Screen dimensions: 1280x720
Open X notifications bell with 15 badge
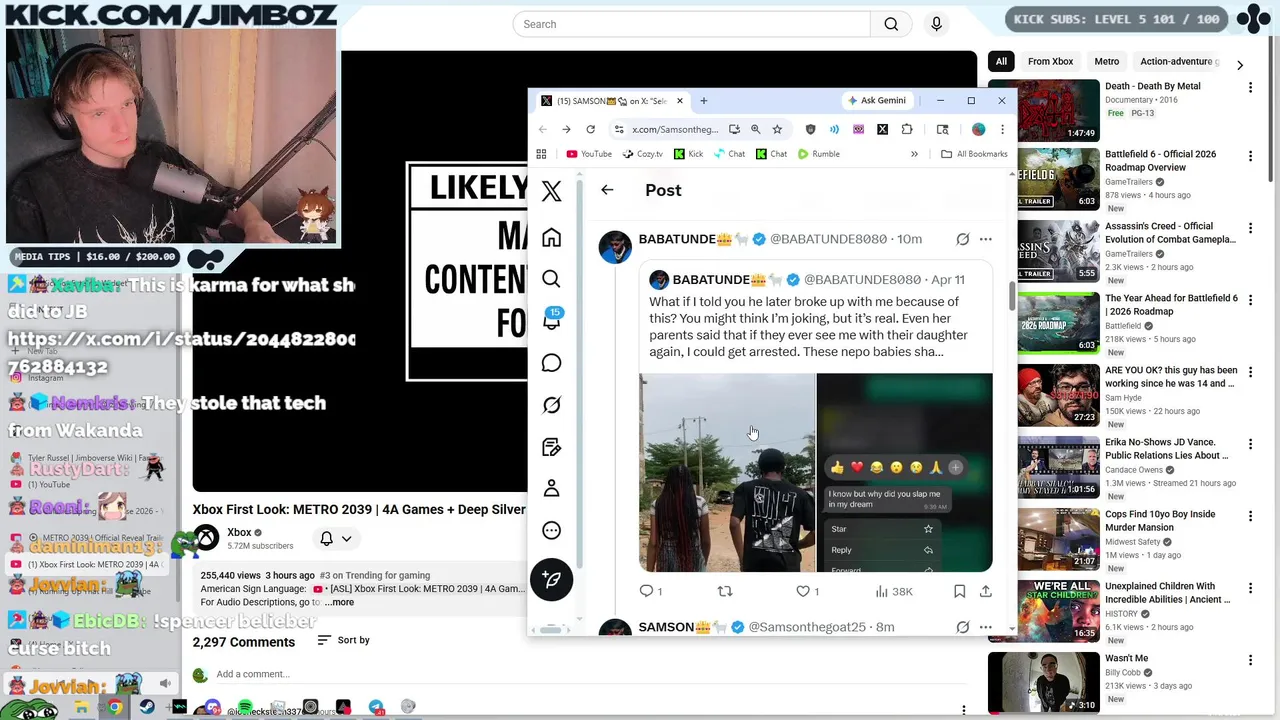point(551,320)
